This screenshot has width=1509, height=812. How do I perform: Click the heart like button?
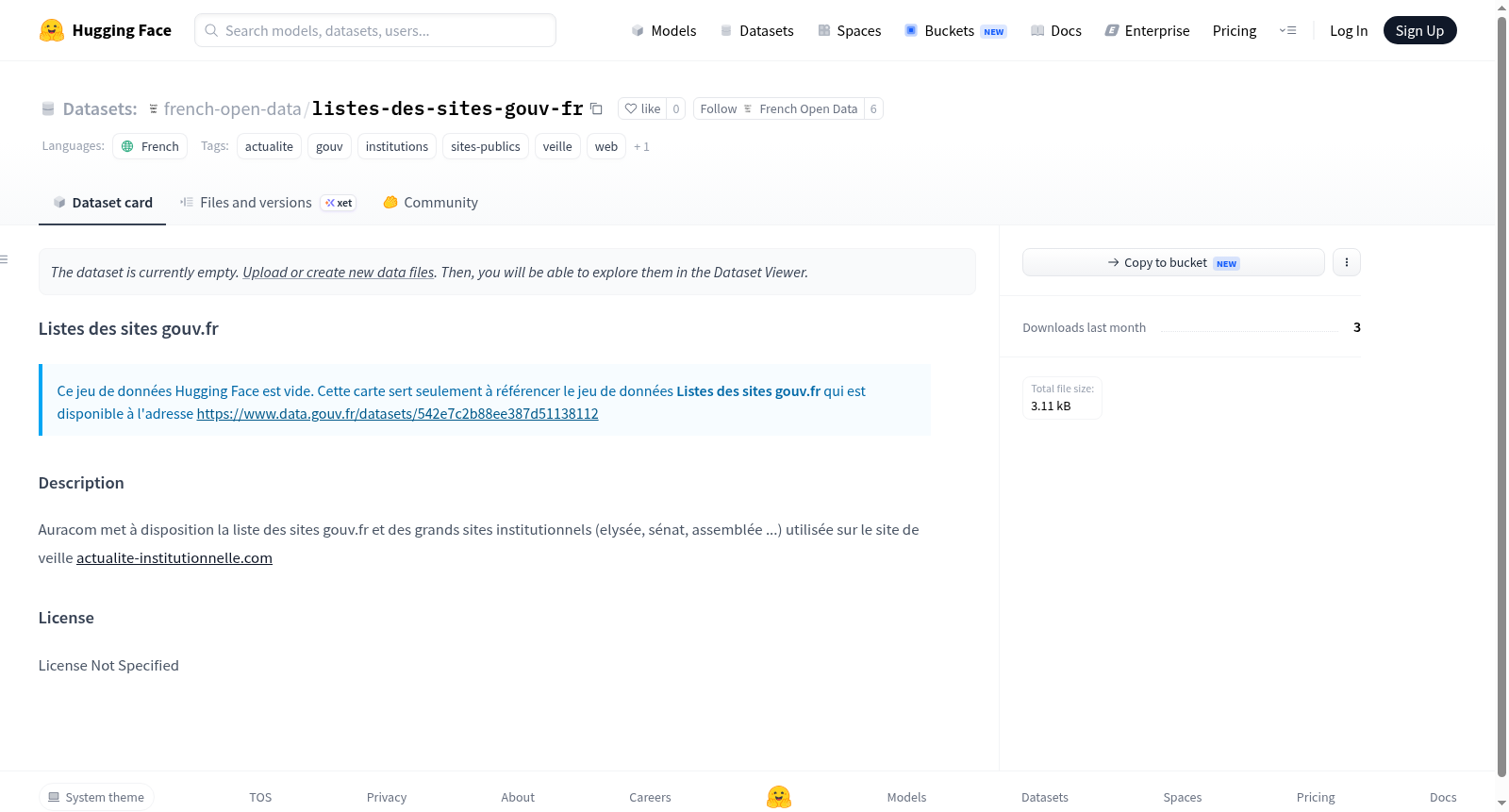pos(642,108)
